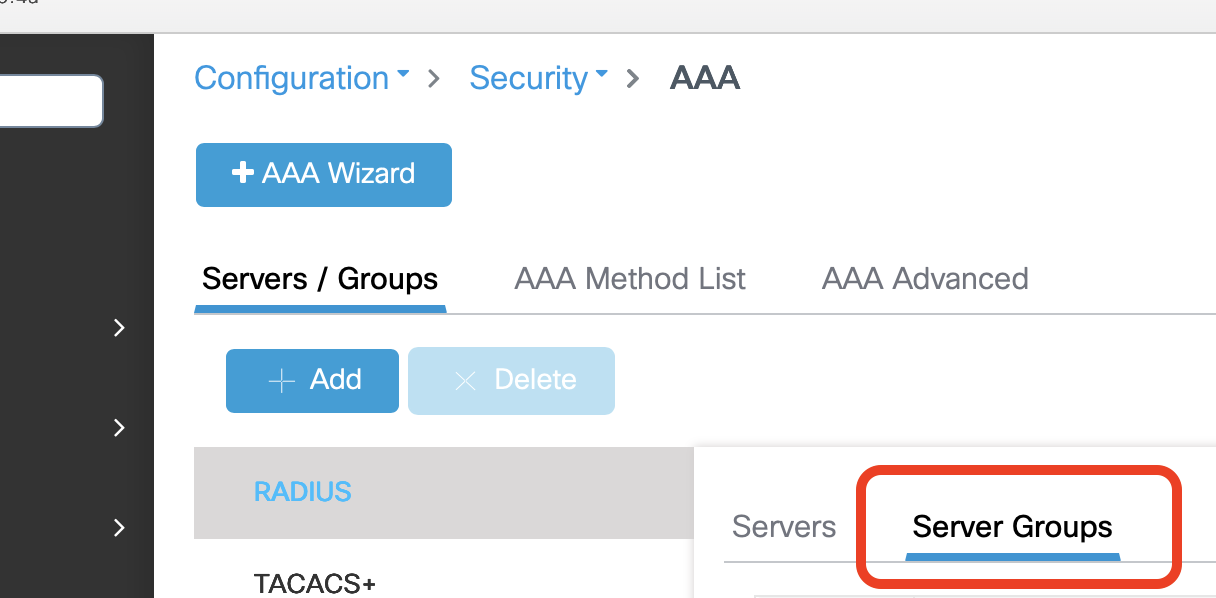The height and width of the screenshot is (598, 1216).
Task: Expand the bottom sidebar chevron arrow
Action: (119, 527)
